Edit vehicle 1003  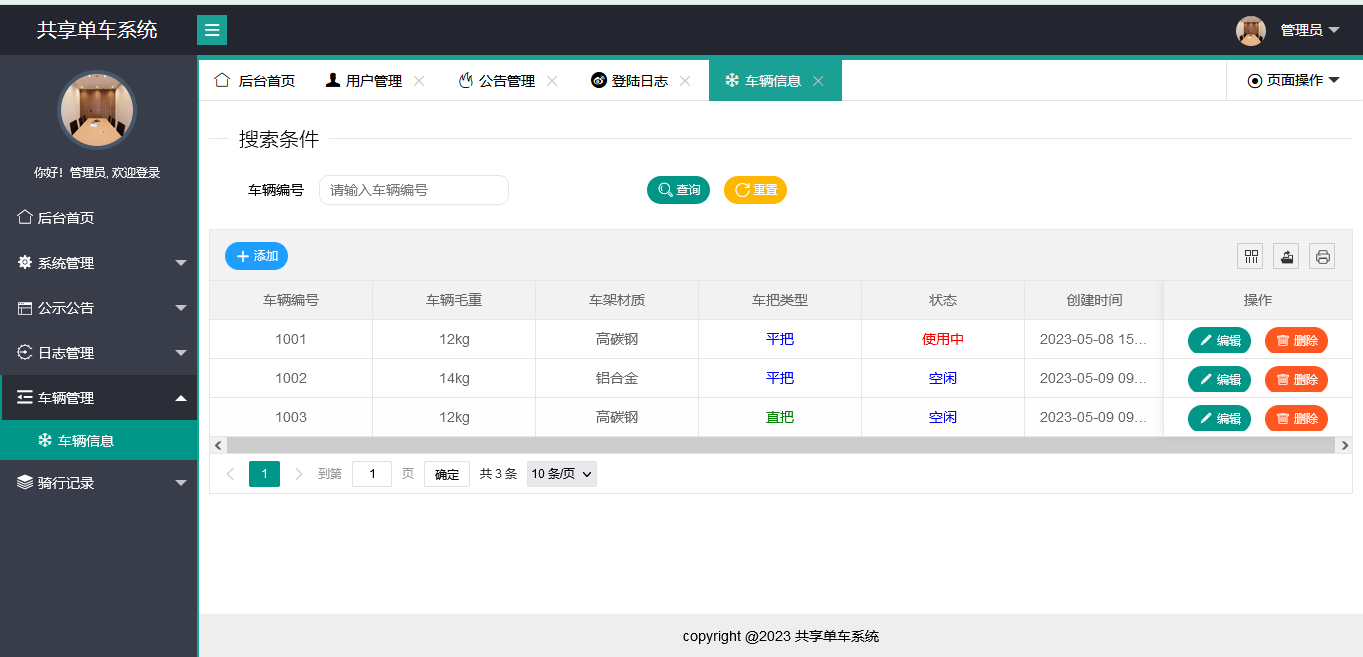click(x=1219, y=418)
